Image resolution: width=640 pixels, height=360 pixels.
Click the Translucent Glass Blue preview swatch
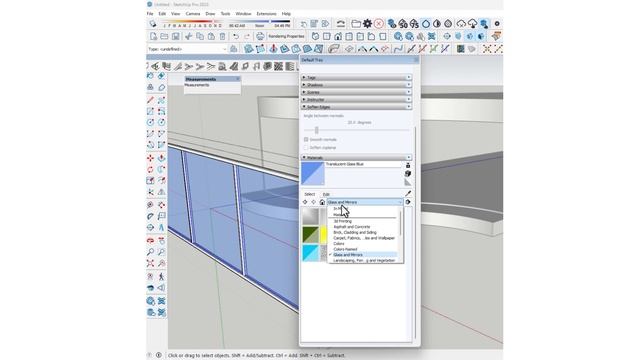(313, 173)
